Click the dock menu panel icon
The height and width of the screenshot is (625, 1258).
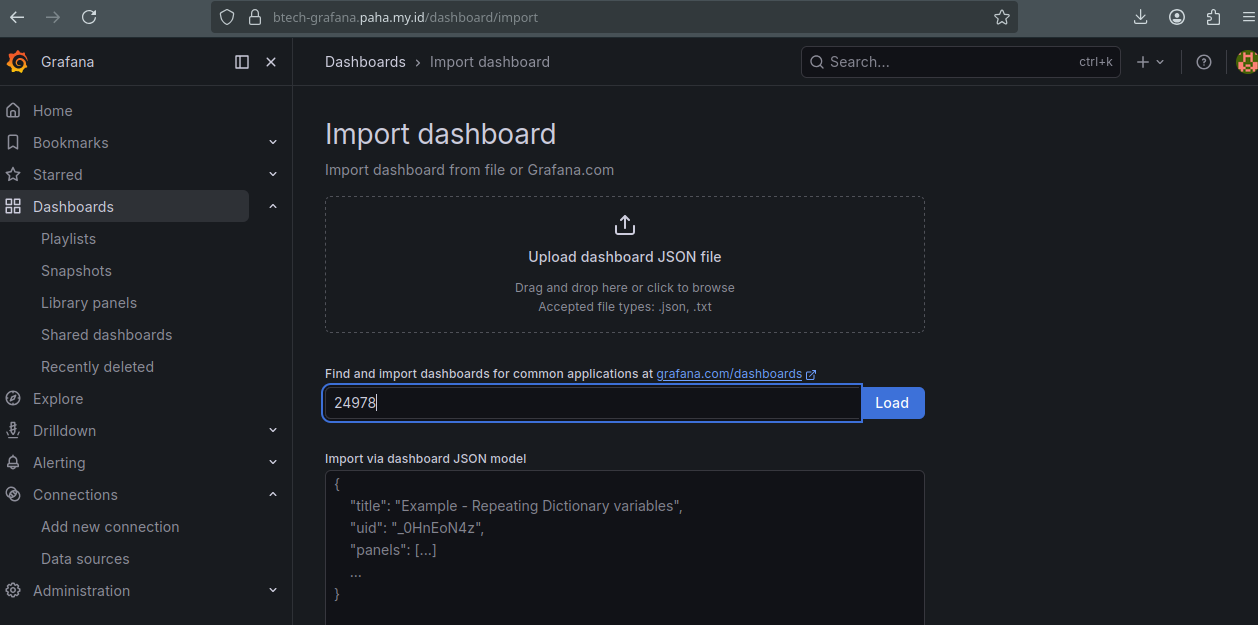(x=242, y=62)
